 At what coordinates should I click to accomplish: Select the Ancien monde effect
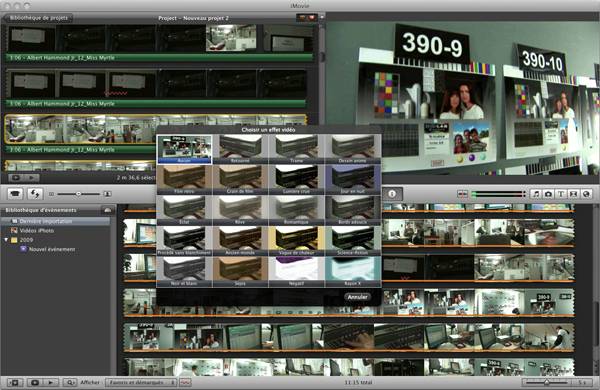(x=240, y=241)
